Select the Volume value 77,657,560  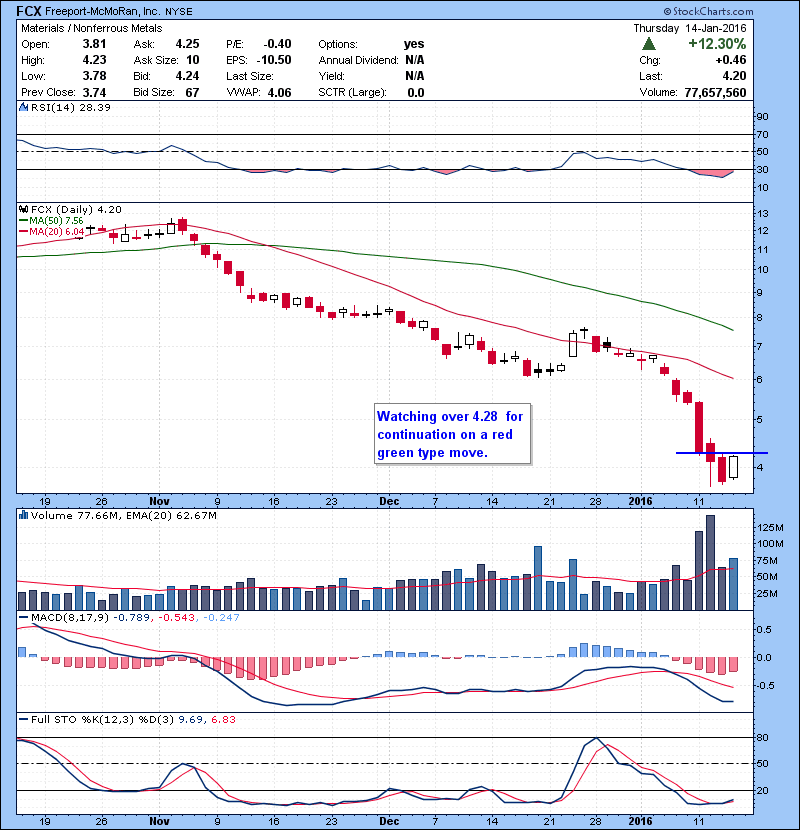pyautogui.click(x=715, y=92)
